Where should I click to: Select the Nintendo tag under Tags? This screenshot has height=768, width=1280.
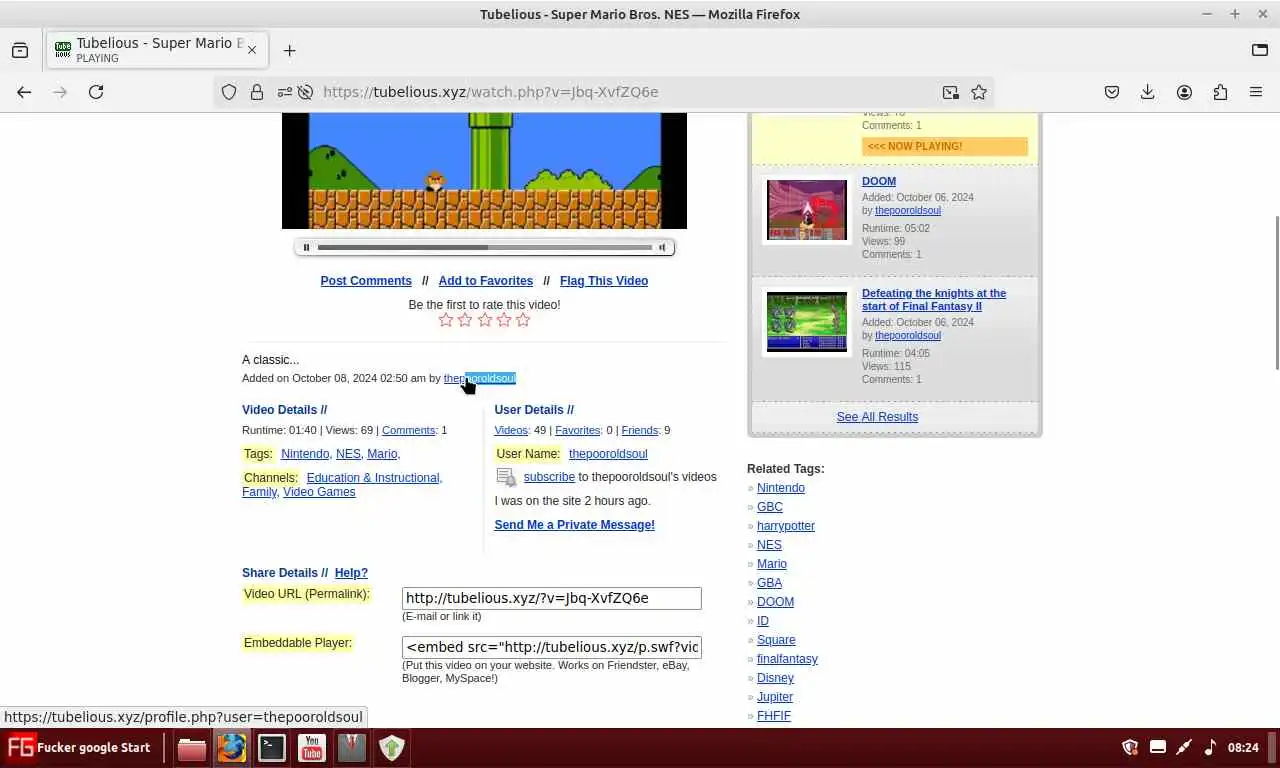305,454
